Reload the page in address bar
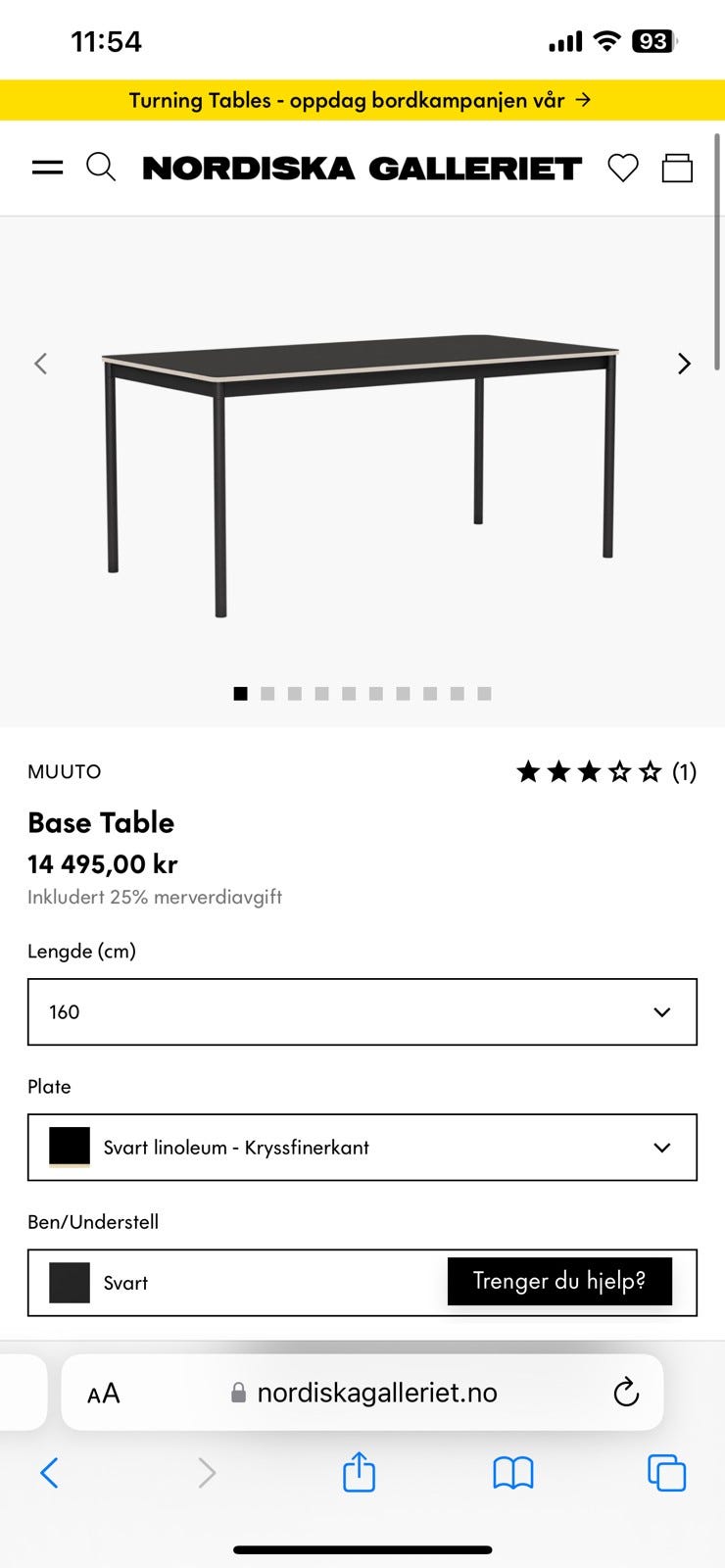Image resolution: width=725 pixels, height=1568 pixels. 626,1393
